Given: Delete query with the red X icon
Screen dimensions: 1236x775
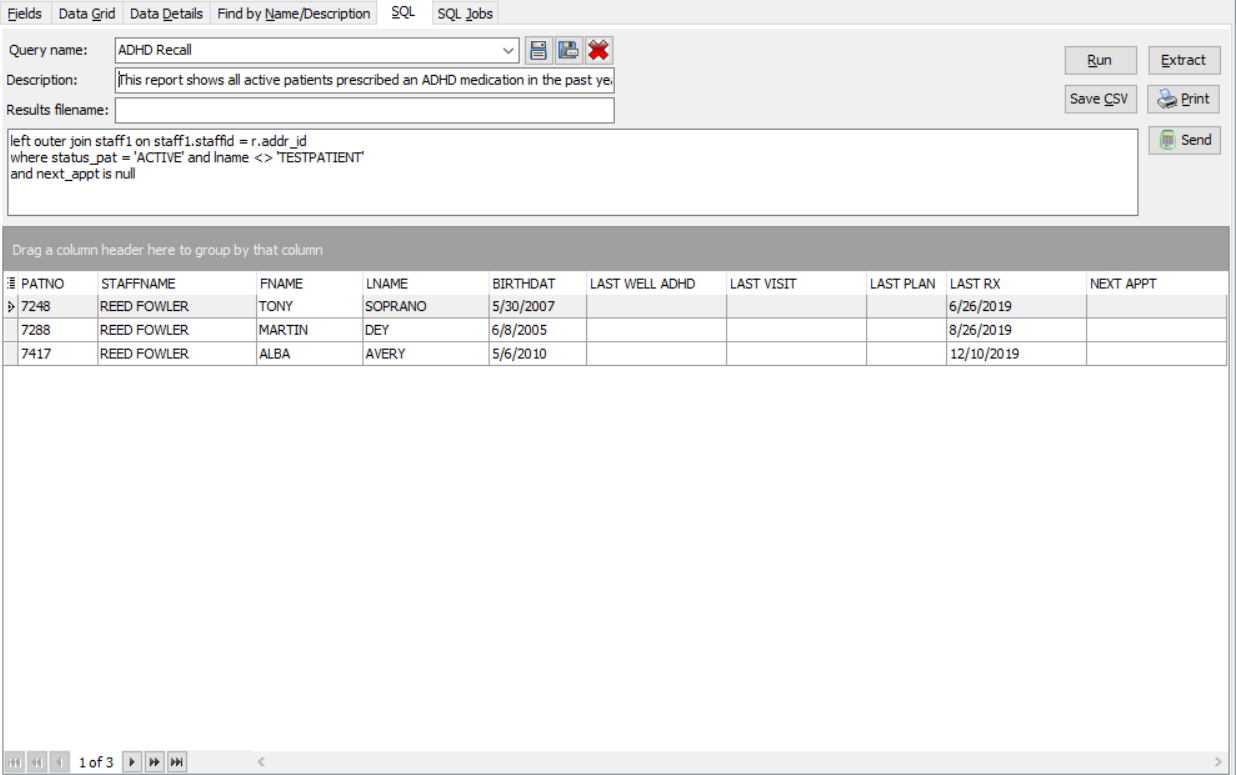Looking at the screenshot, I should (x=599, y=50).
